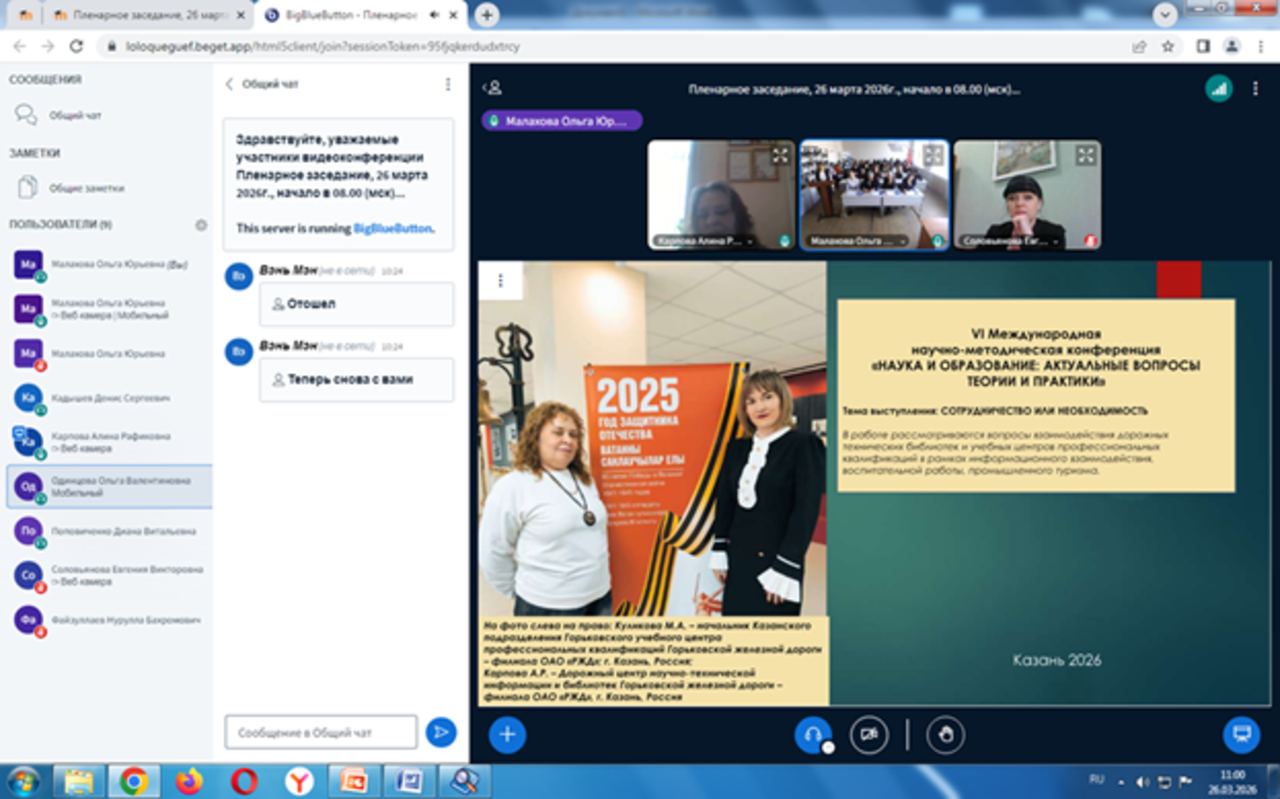Image resolution: width=1280 pixels, height=799 pixels.
Task: Expand Карпова Алина webcam to fullscreen
Action: pos(780,155)
